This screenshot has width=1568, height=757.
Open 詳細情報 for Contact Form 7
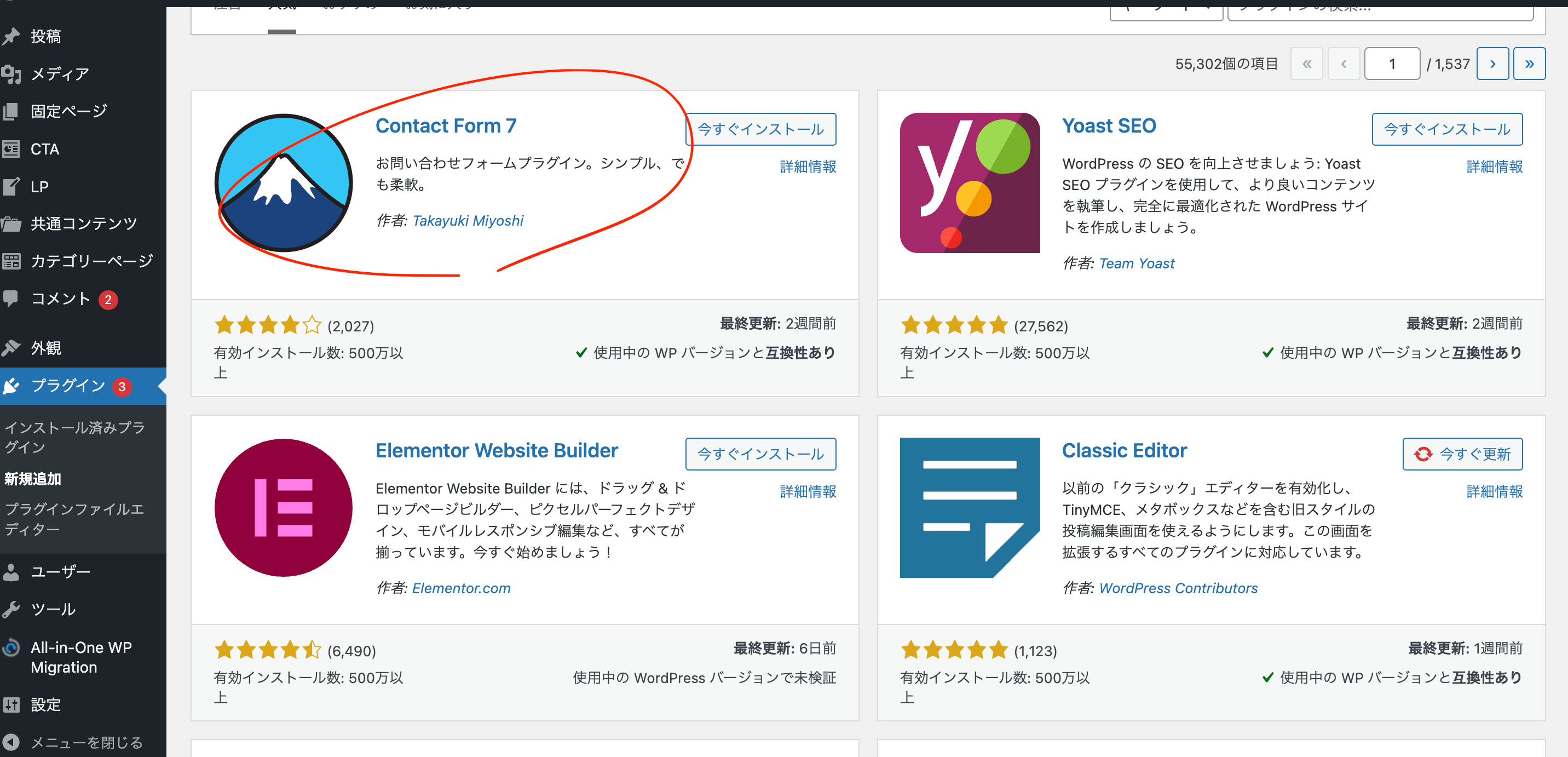coord(808,167)
